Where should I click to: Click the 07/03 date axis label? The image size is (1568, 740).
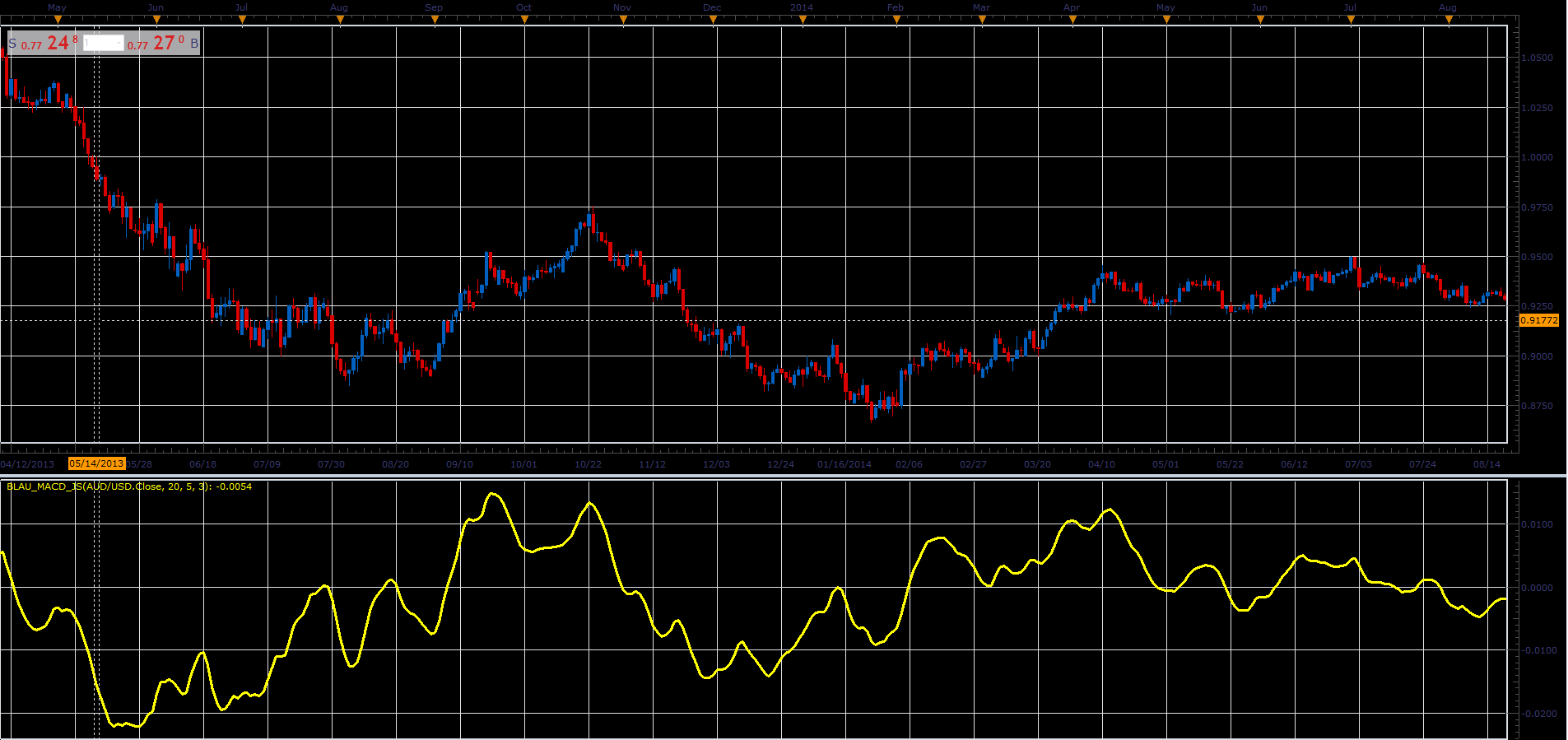click(1358, 464)
